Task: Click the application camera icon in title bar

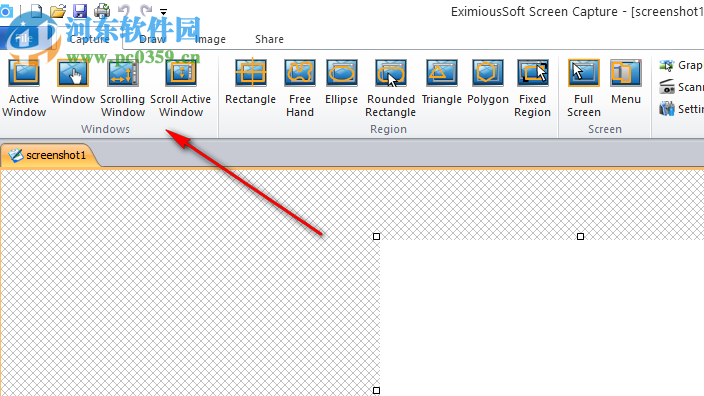Action: [x=6, y=11]
